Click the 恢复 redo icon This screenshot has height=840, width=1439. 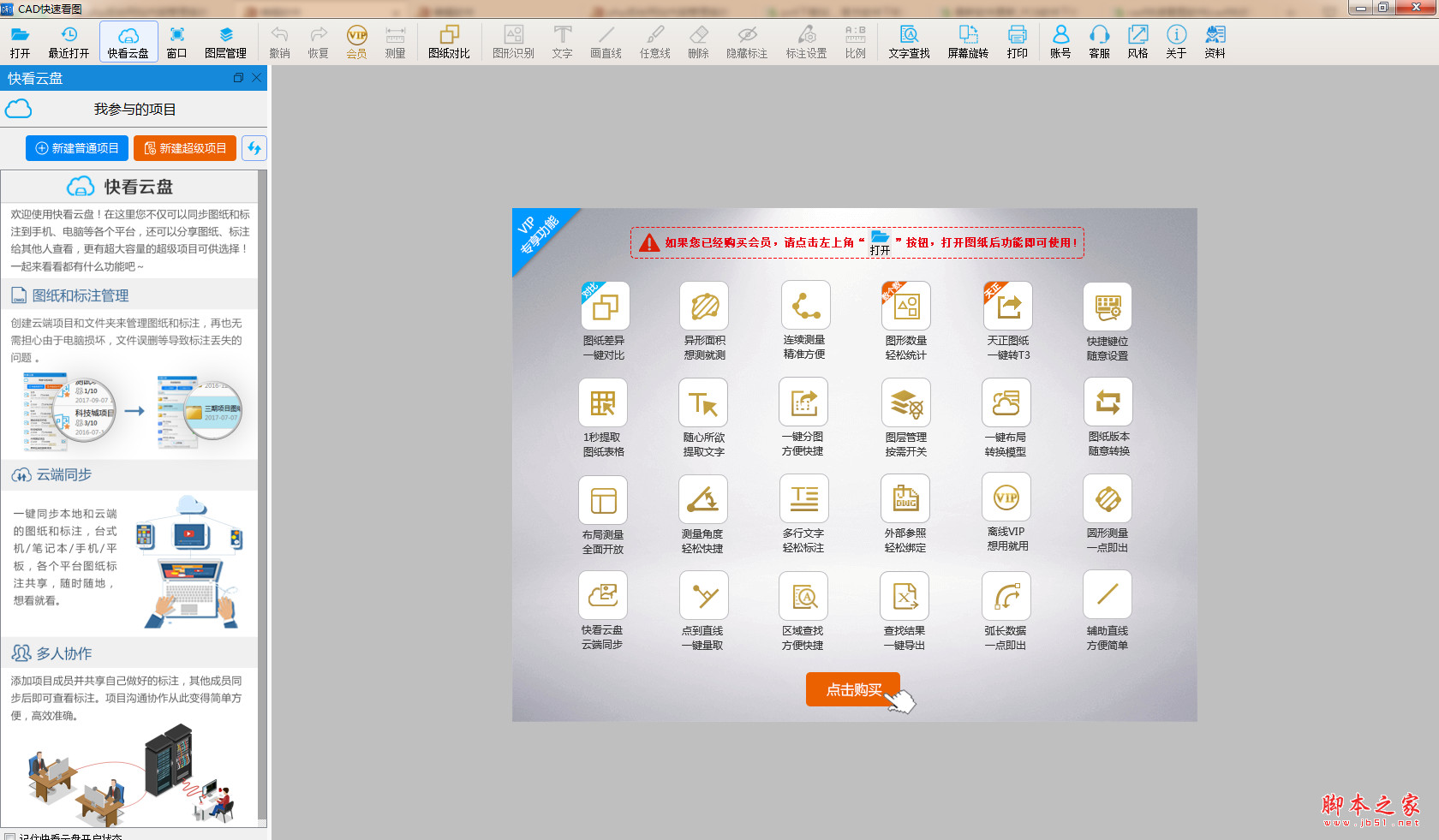[318, 41]
